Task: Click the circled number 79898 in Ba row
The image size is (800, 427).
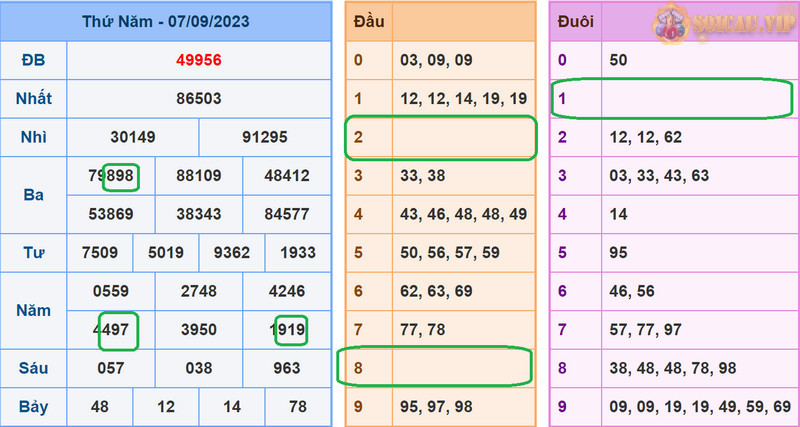Action: (x=111, y=176)
